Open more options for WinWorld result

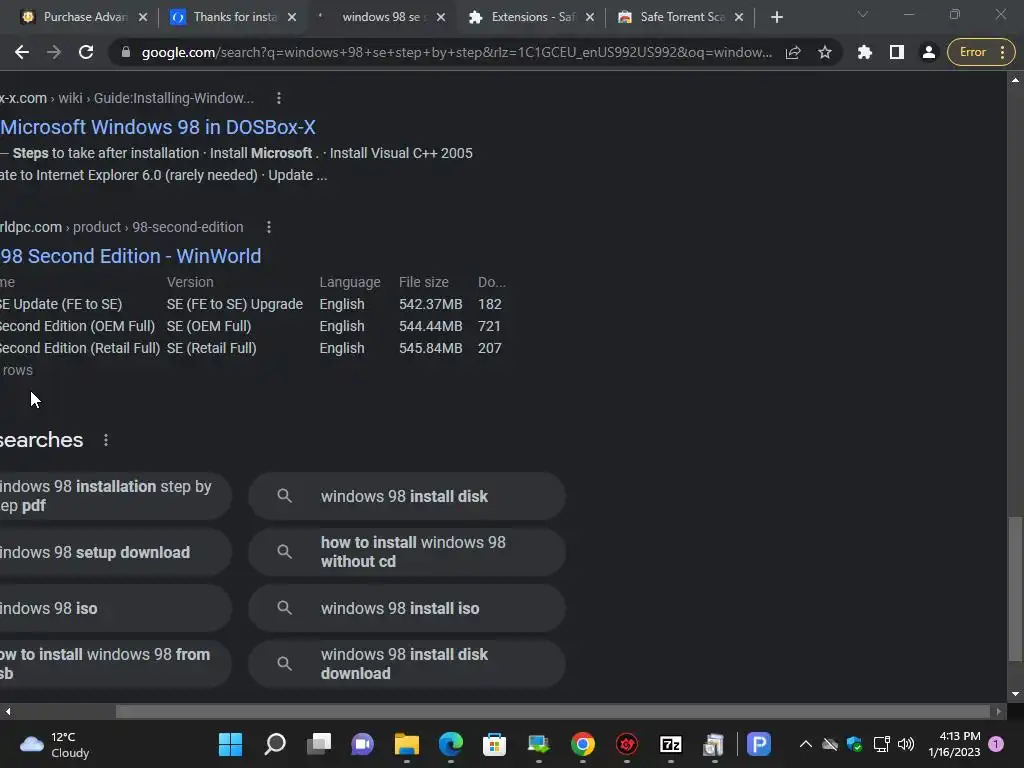click(x=268, y=227)
